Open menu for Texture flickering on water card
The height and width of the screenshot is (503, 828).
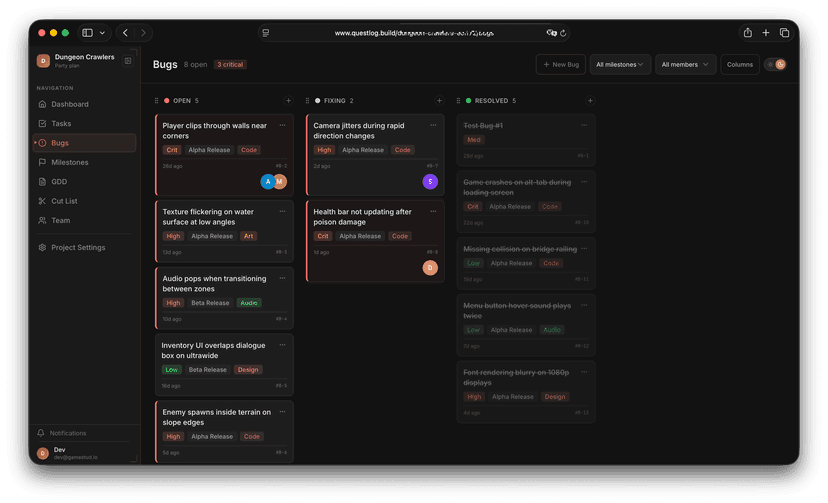[283, 212]
